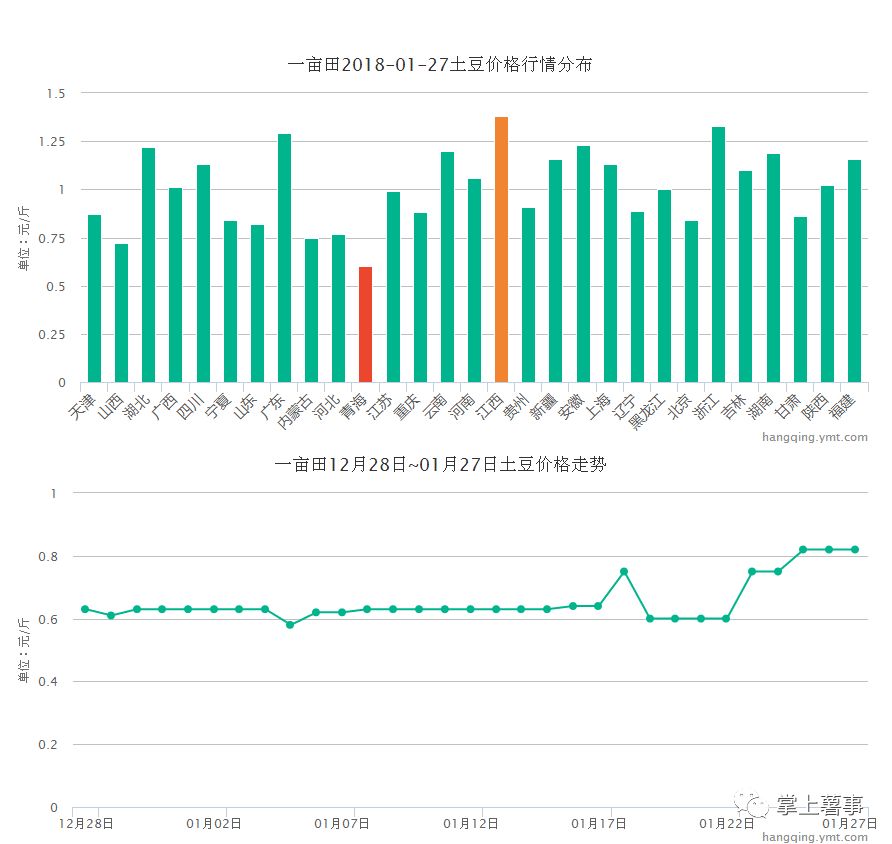Click the 江西 x-axis label

[x=489, y=406]
